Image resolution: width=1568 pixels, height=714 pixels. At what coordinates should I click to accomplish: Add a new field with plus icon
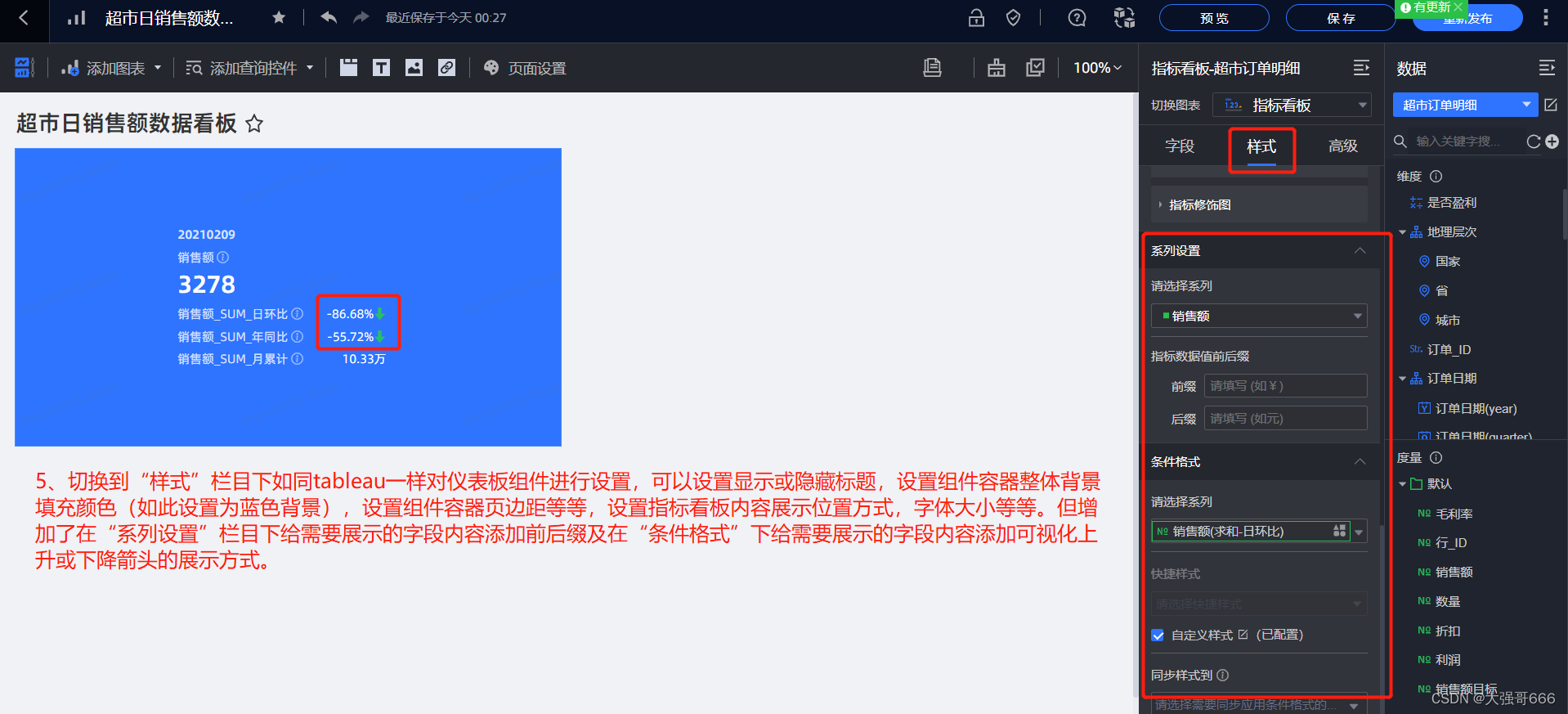(x=1552, y=141)
